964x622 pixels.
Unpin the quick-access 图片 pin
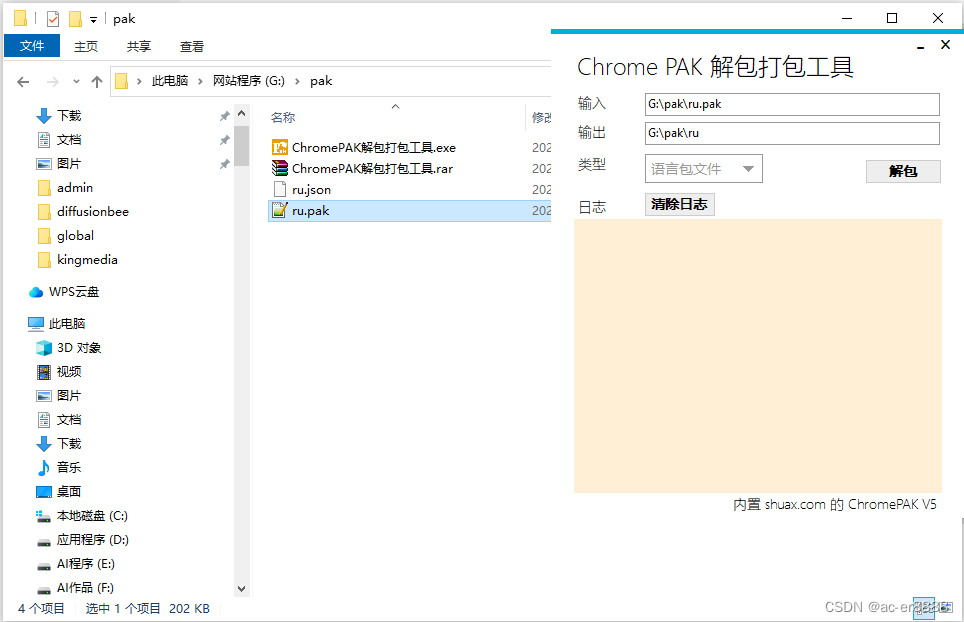[x=225, y=164]
